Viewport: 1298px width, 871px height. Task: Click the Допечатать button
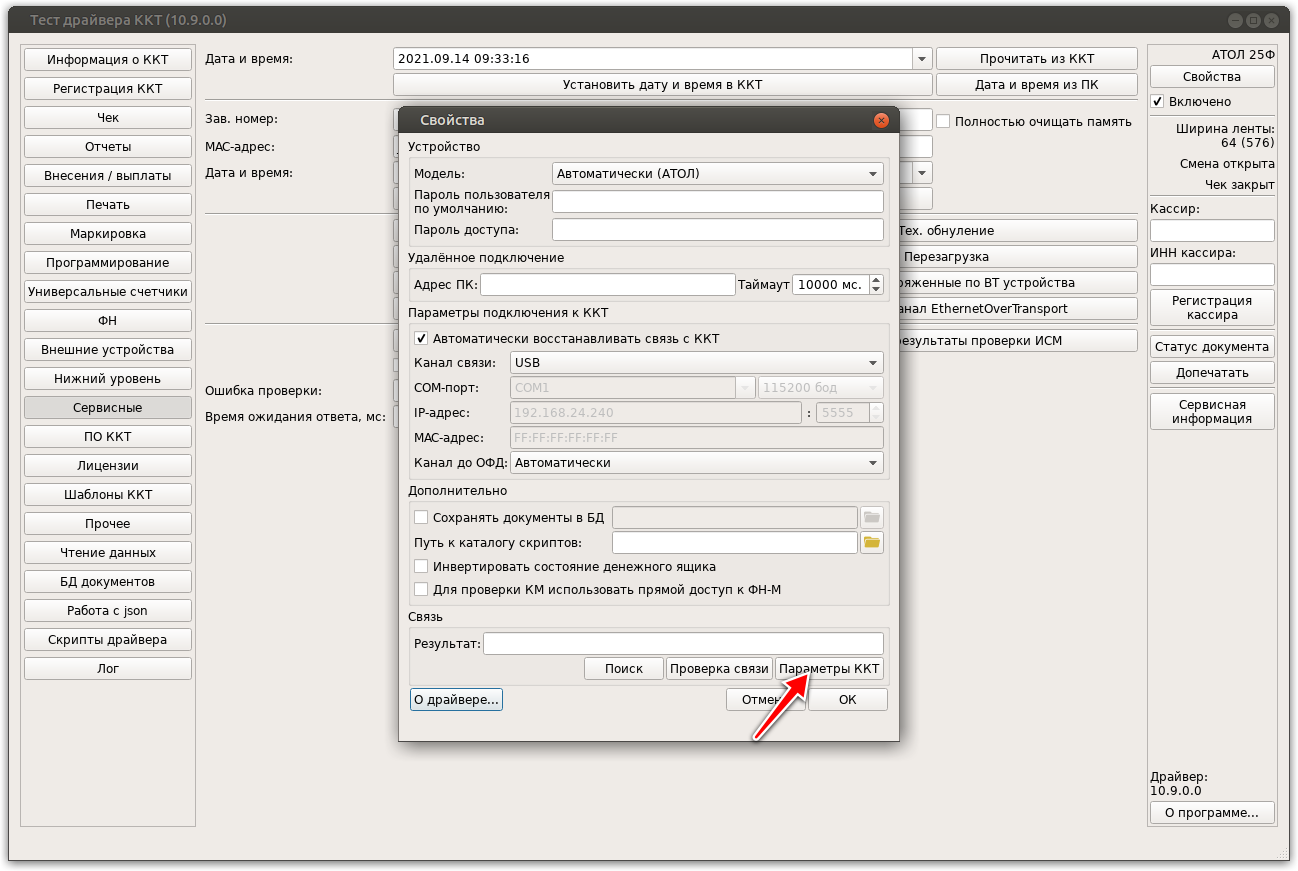coord(1212,372)
